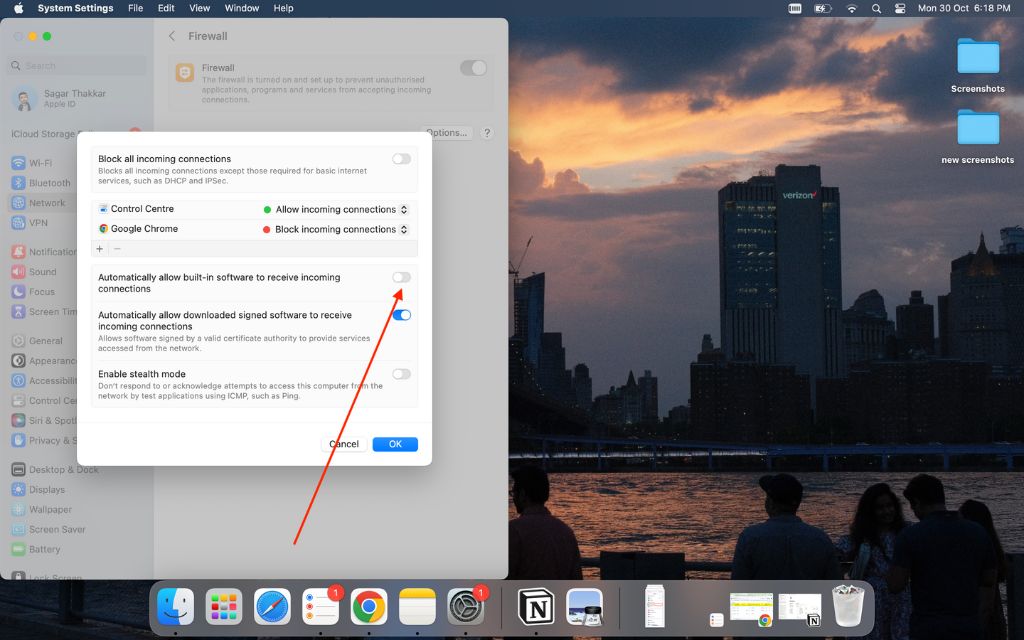Open the Notes app from Dock
Screen dimensions: 1024x640
[417, 606]
